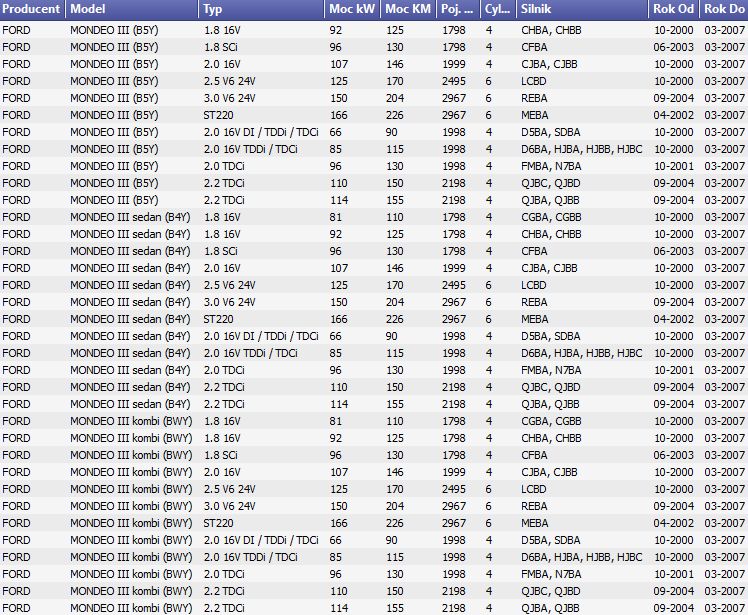Select "1.8 SCi" in the MONDEO III (B5Y) row
Viewport: 748px width, 615px height.
point(220,47)
